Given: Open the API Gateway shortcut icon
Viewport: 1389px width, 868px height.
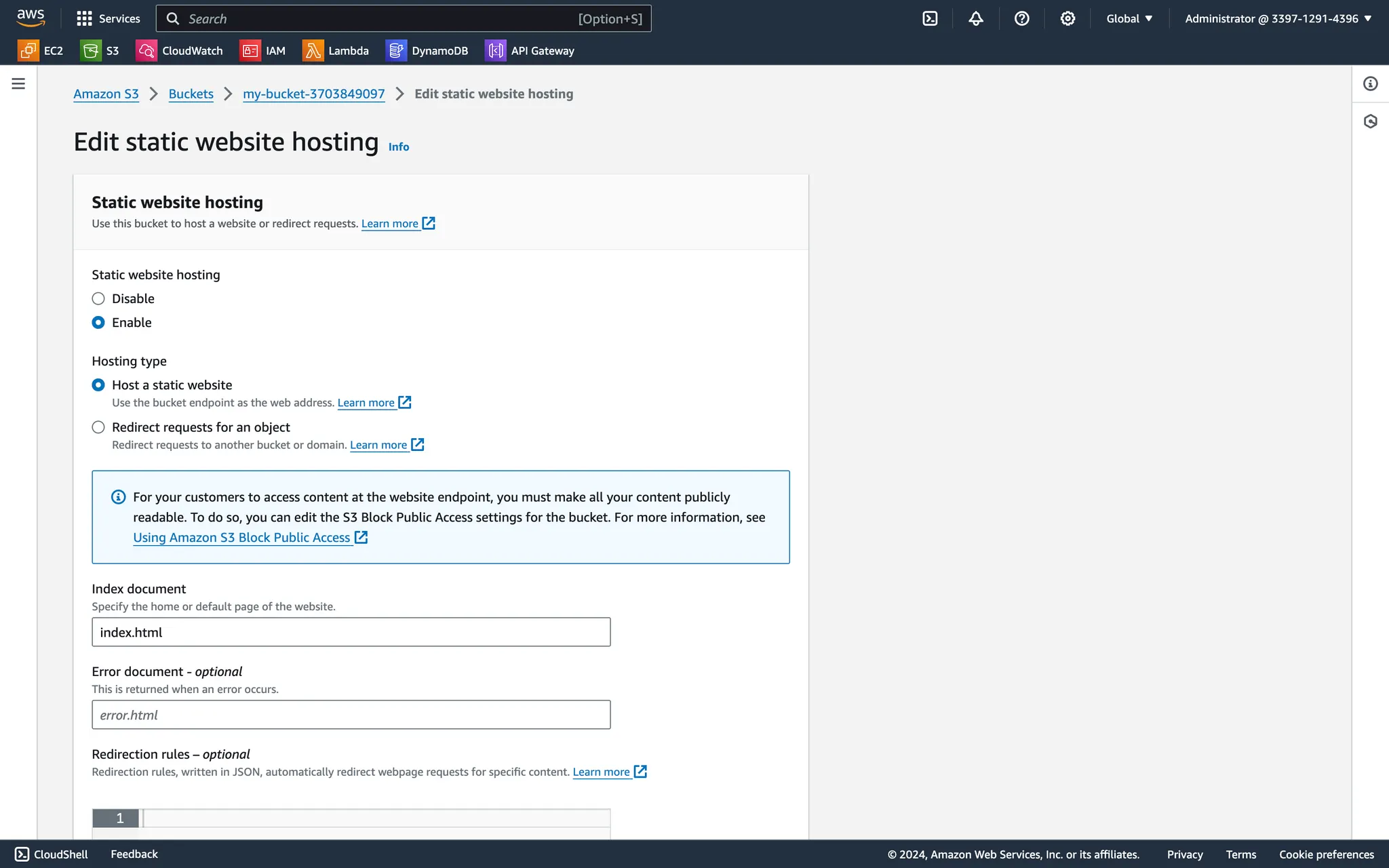Looking at the screenshot, I should (x=496, y=51).
